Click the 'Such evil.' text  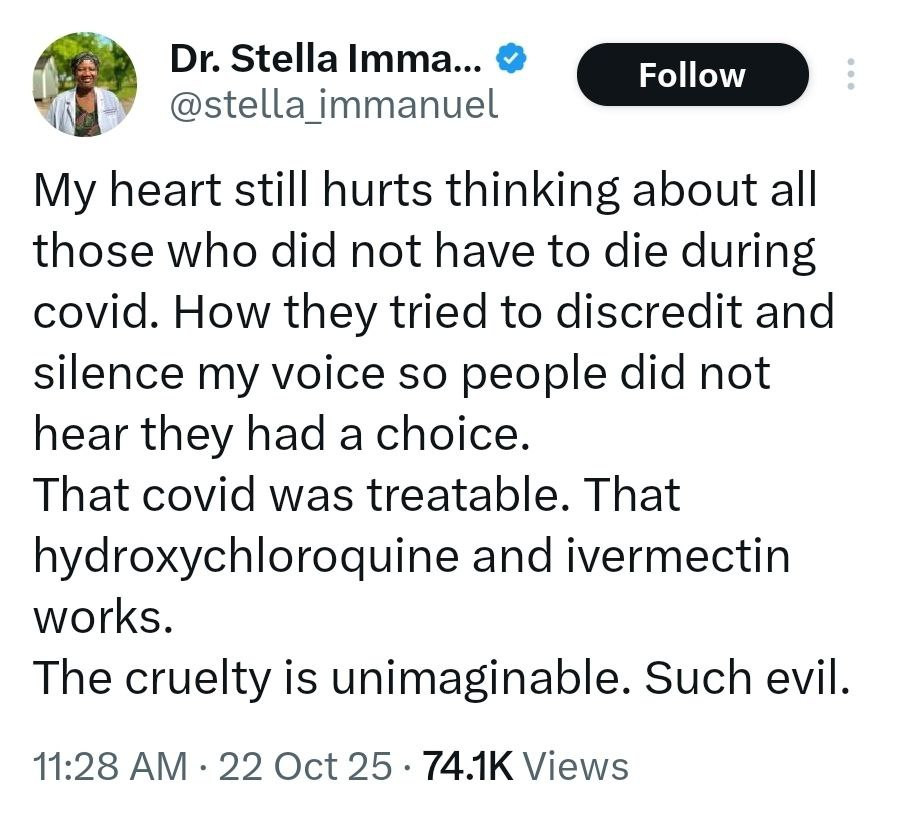point(746,679)
